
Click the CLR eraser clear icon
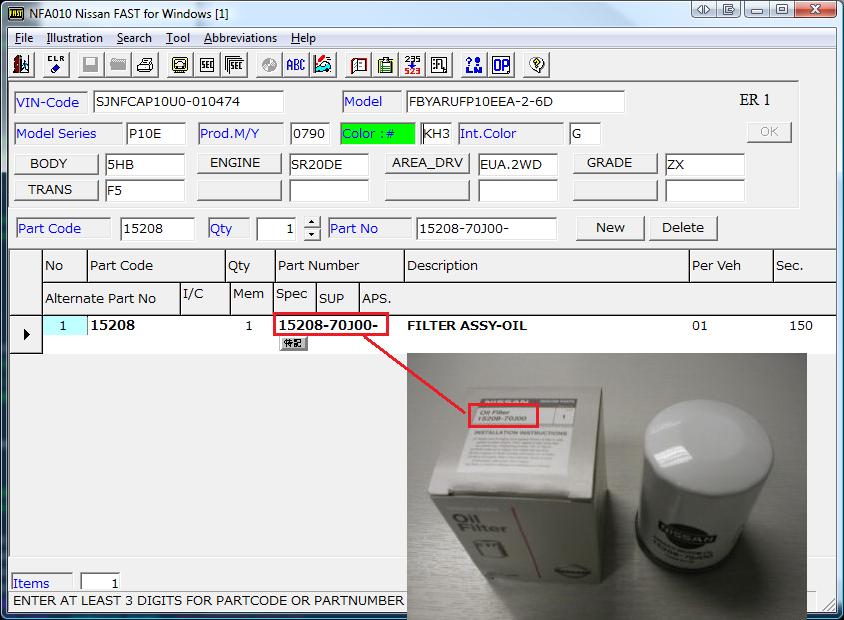(x=56, y=65)
